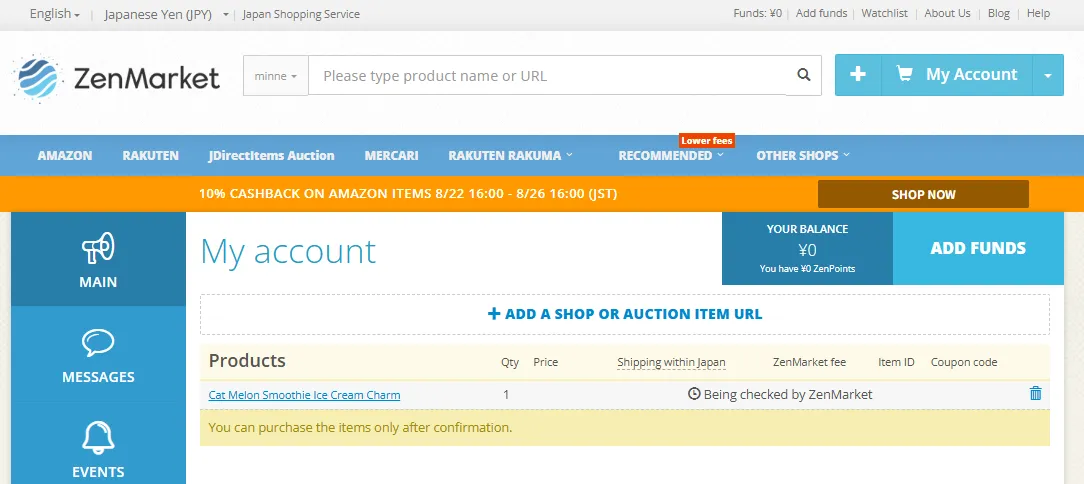Image resolution: width=1084 pixels, height=484 pixels.
Task: Click the My account page heading
Action: 288,251
